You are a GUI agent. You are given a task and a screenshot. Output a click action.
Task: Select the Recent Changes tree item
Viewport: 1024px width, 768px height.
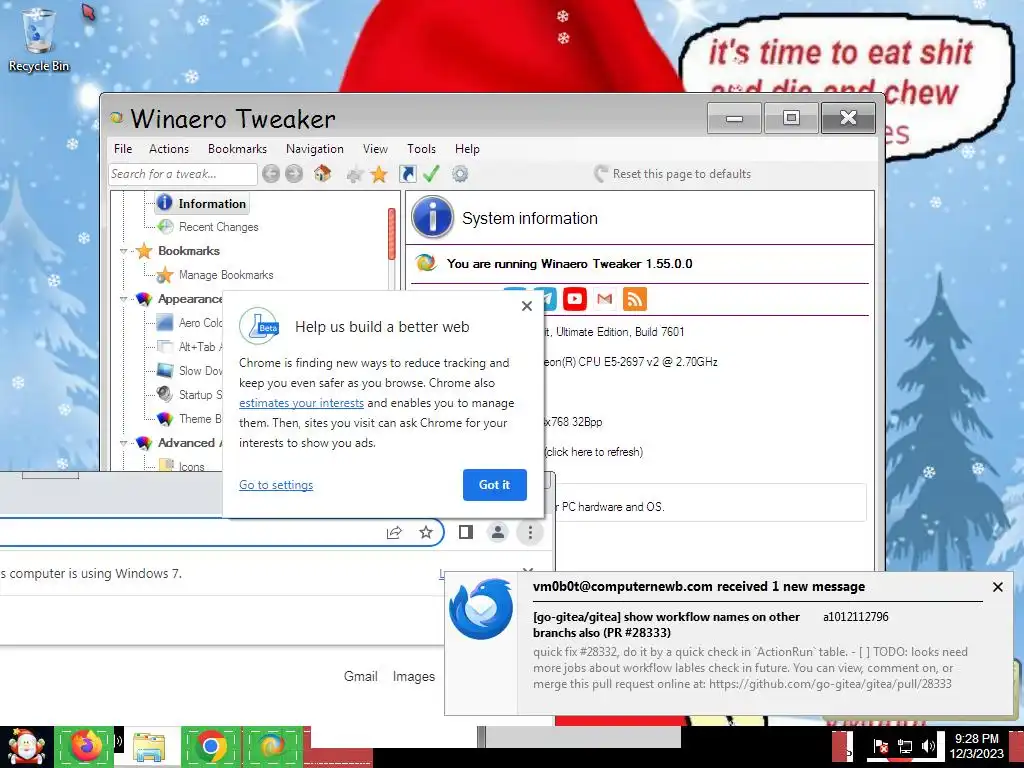click(x=209, y=227)
